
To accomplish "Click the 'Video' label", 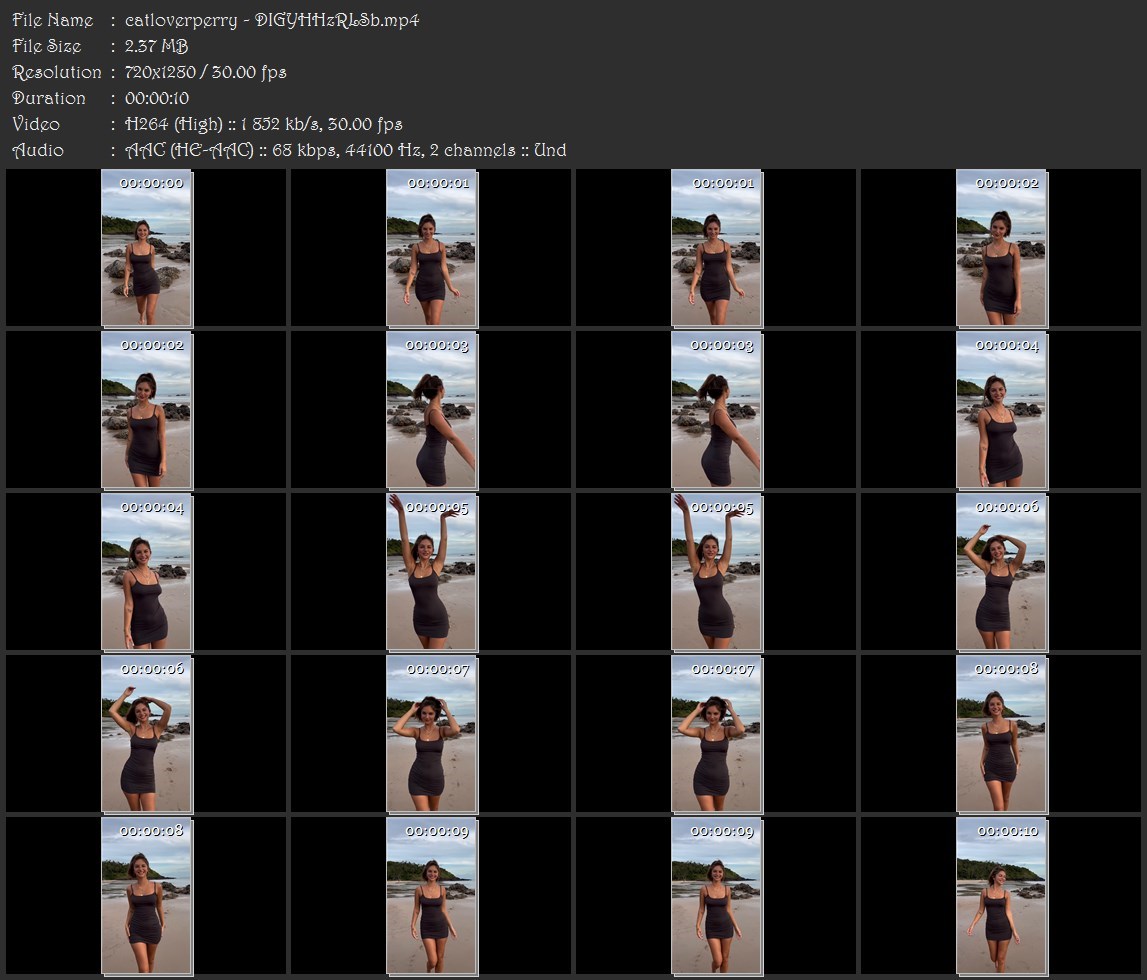I will 36,124.
